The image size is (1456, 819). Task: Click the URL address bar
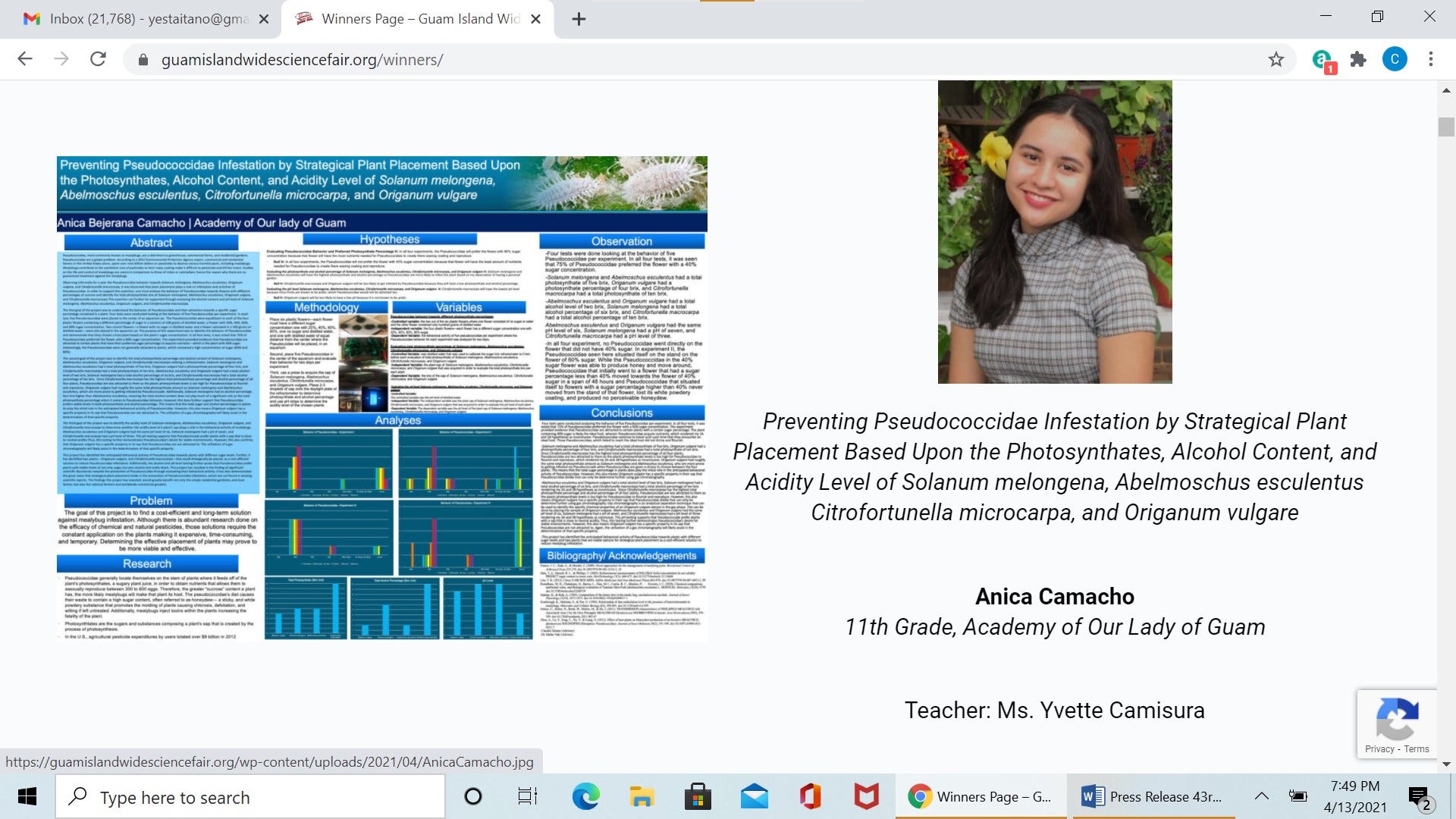pyautogui.click(x=682, y=60)
